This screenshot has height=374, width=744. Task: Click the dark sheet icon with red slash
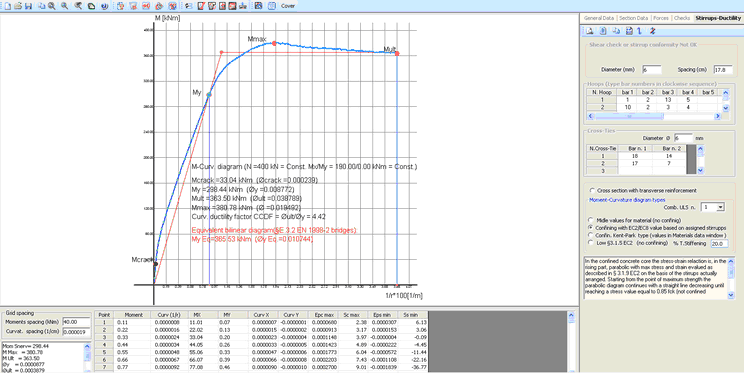201,6
